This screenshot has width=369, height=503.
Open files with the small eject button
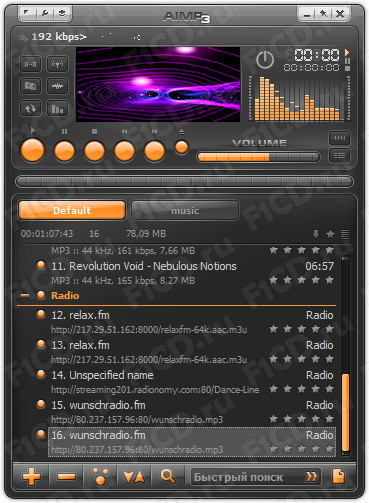(x=181, y=147)
